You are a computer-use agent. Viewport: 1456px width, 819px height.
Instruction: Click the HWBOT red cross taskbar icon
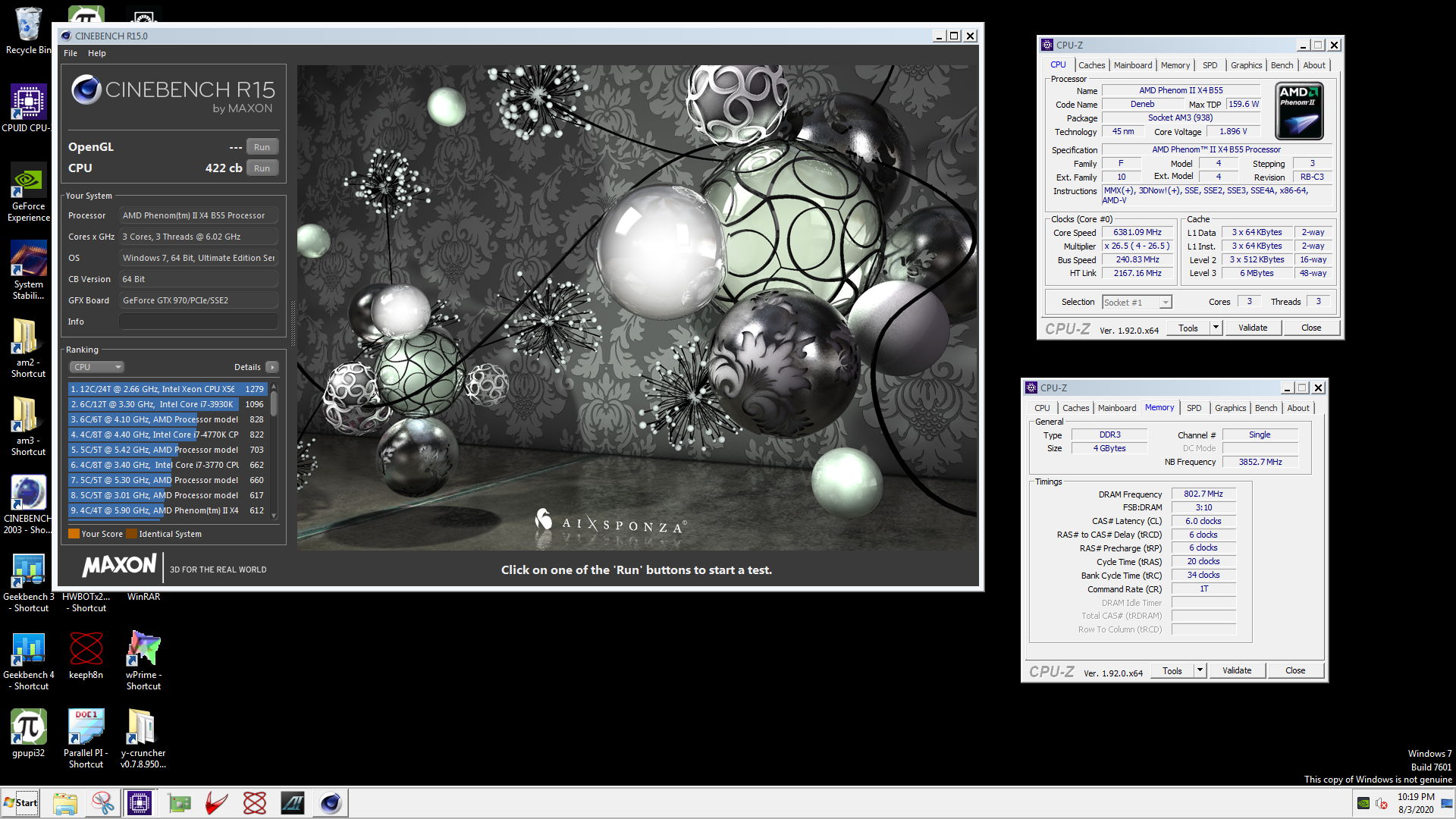coord(255,803)
